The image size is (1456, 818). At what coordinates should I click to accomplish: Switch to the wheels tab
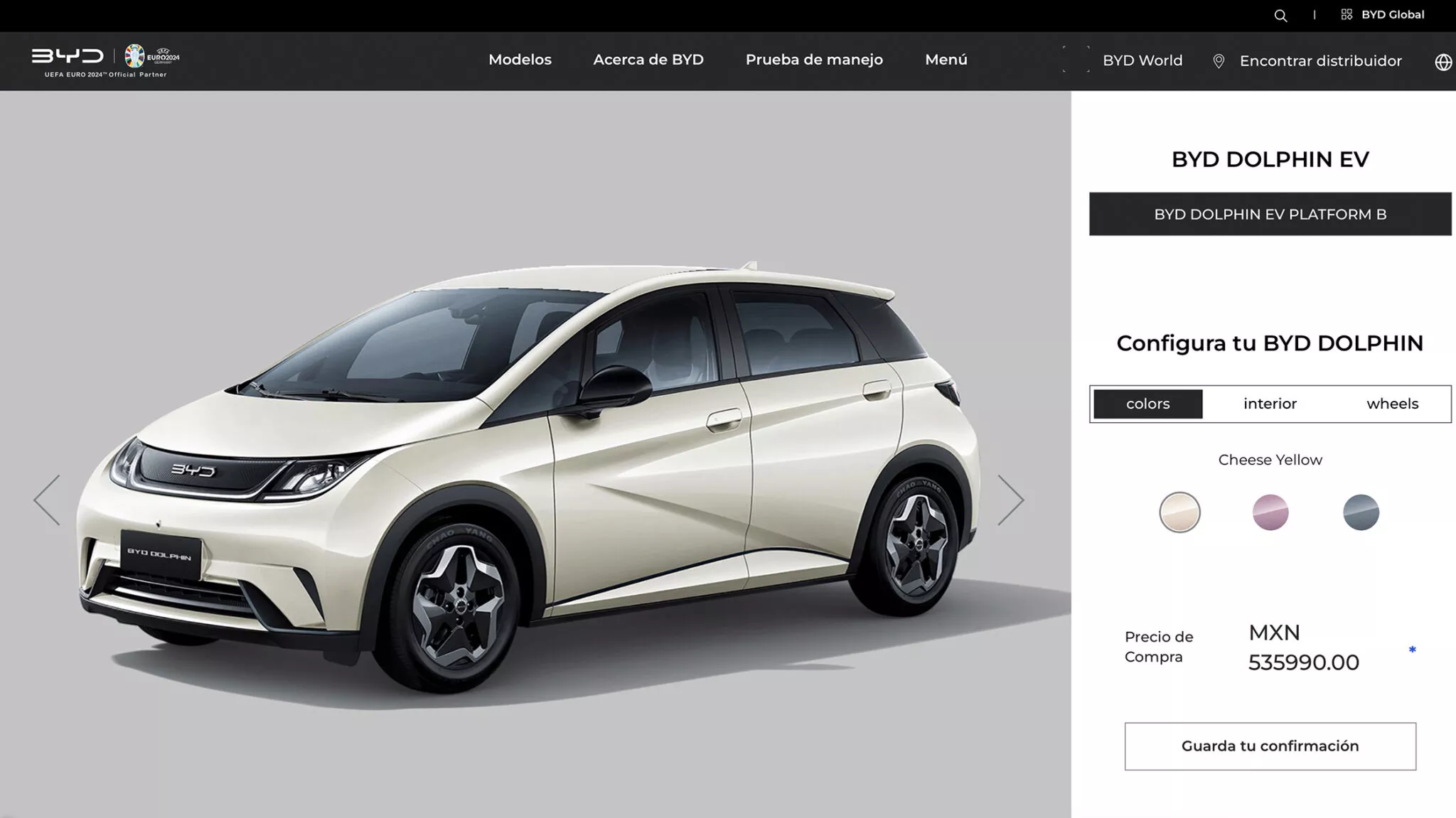point(1392,404)
